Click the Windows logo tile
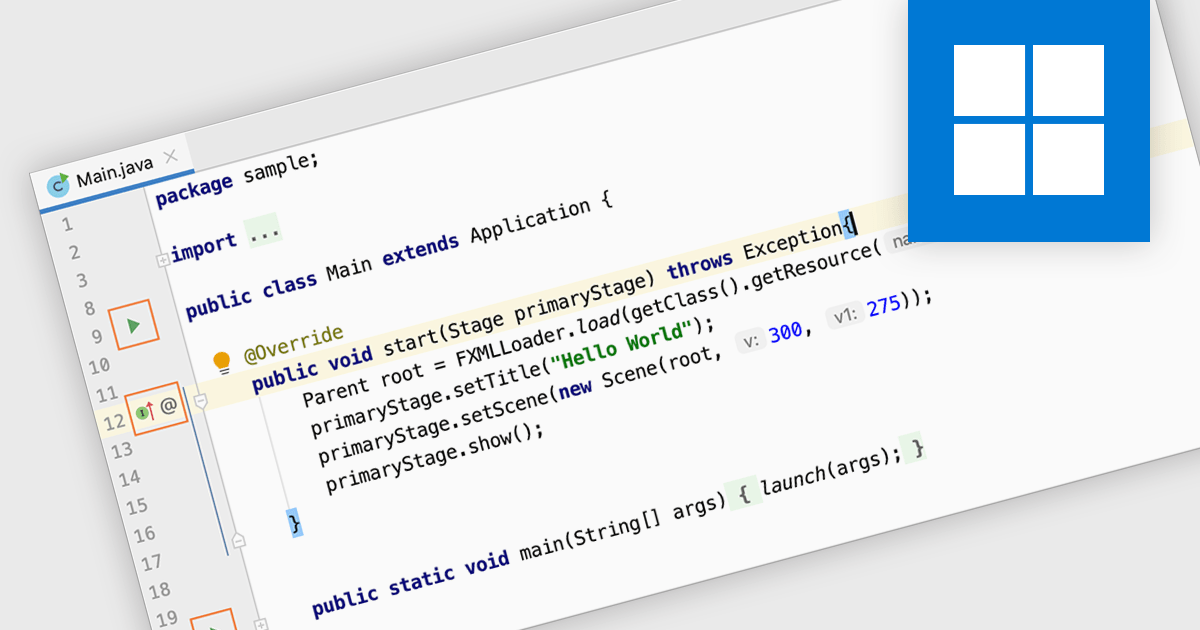 1029,120
